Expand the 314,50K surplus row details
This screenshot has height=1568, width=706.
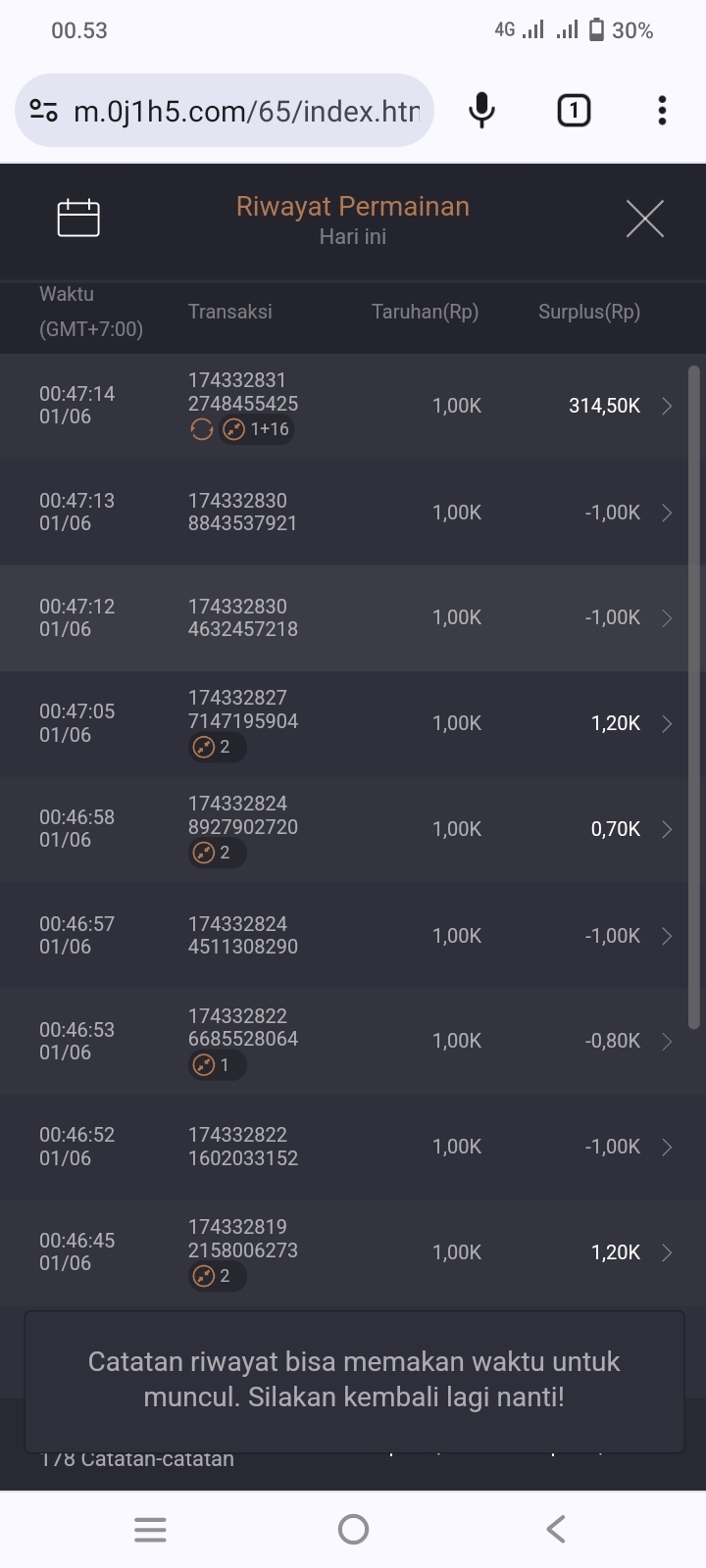(x=667, y=406)
